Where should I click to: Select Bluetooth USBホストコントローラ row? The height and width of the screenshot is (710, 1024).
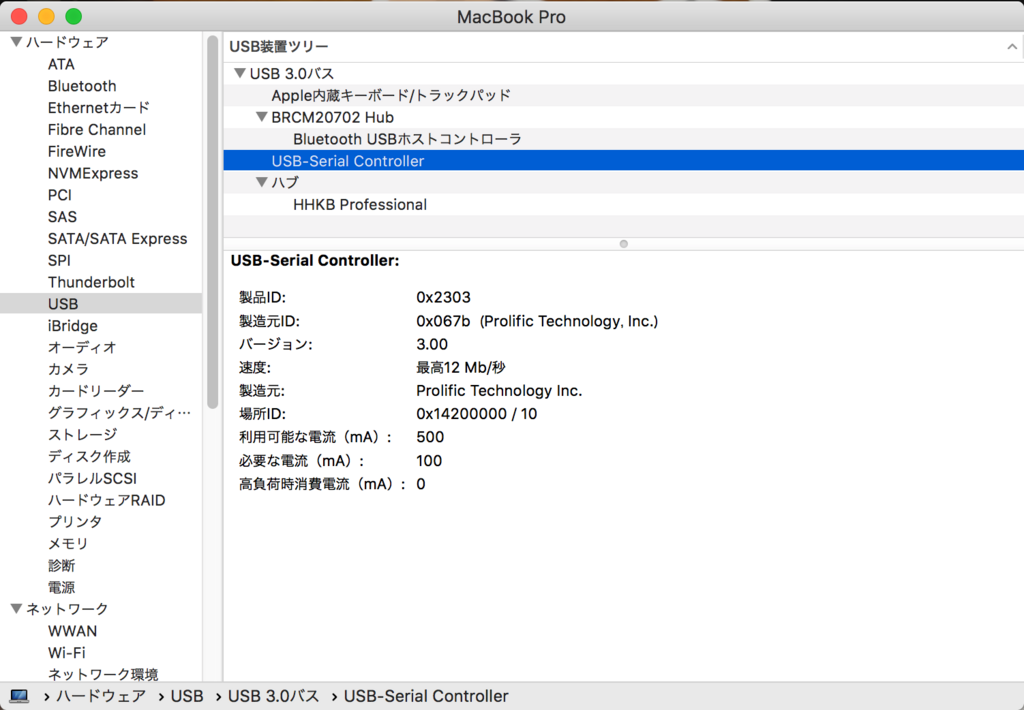point(623,139)
